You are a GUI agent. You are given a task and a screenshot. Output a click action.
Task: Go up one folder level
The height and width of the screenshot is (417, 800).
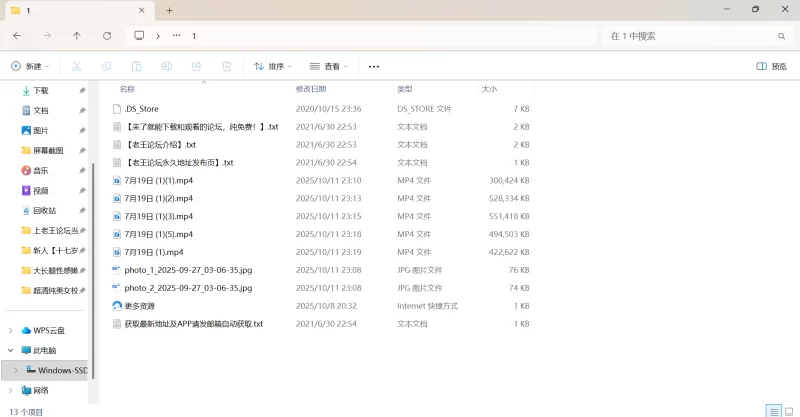(x=77, y=35)
